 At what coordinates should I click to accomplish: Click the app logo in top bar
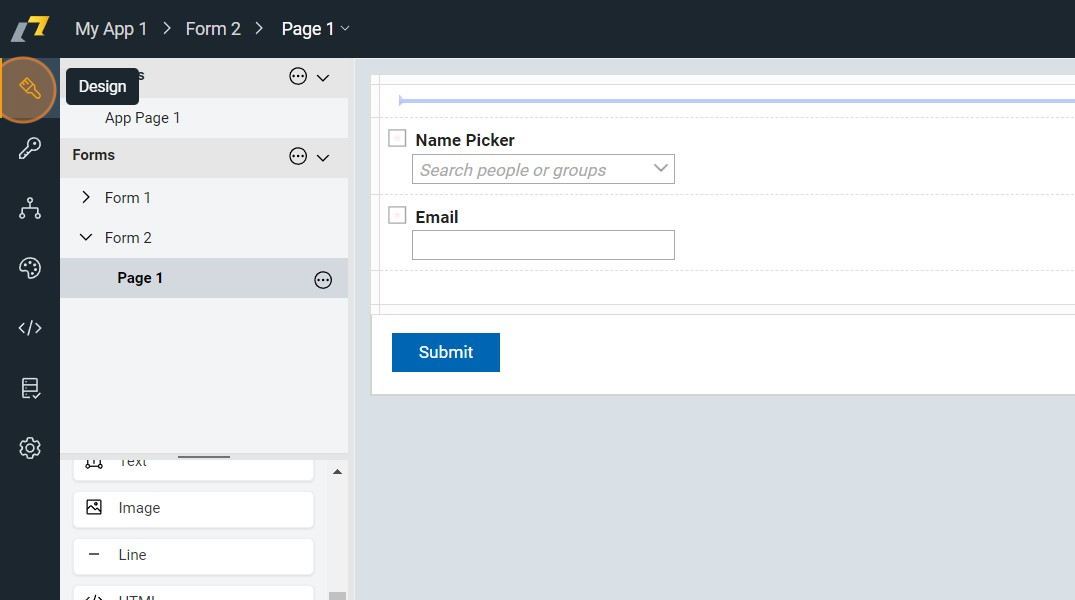pos(30,29)
